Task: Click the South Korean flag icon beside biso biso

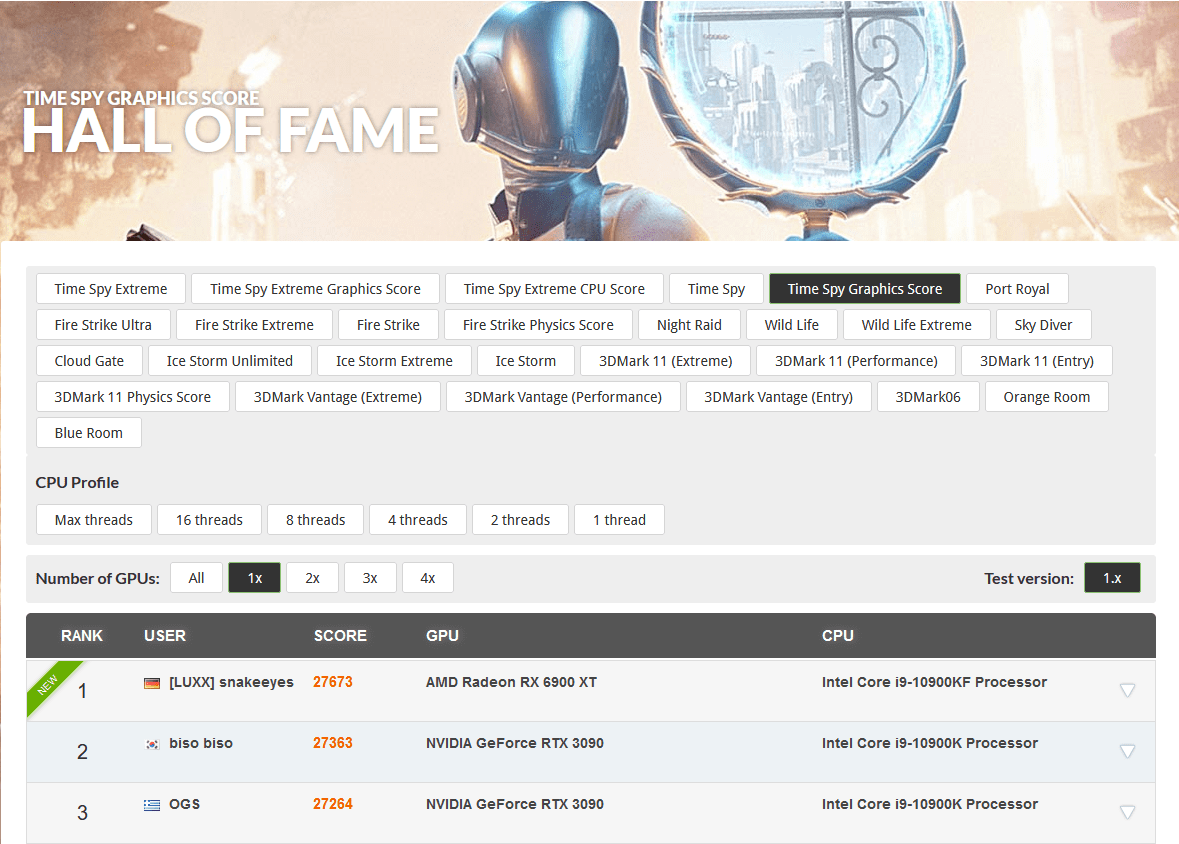Action: point(152,744)
